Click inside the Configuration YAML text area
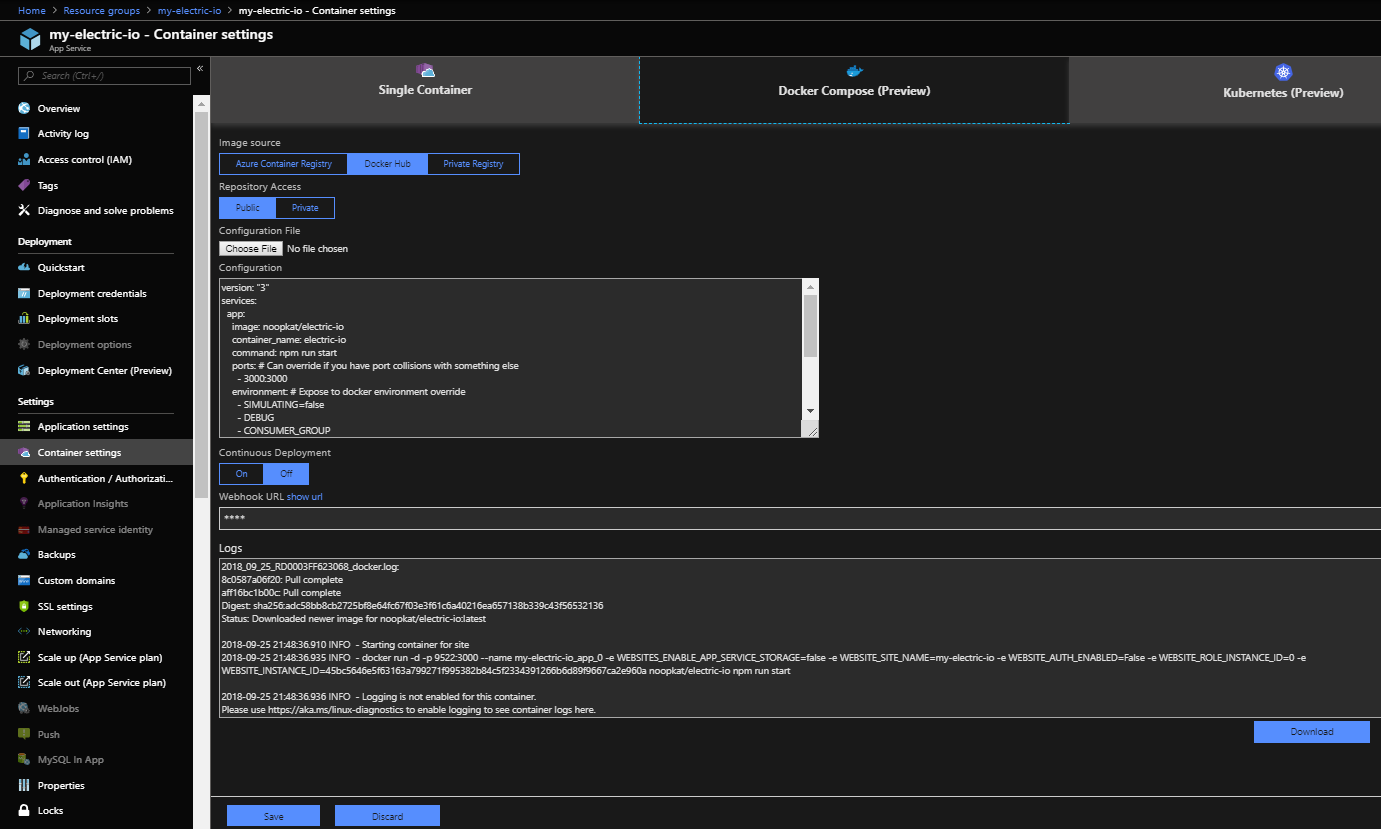The height and width of the screenshot is (829, 1381). pyautogui.click(x=511, y=358)
